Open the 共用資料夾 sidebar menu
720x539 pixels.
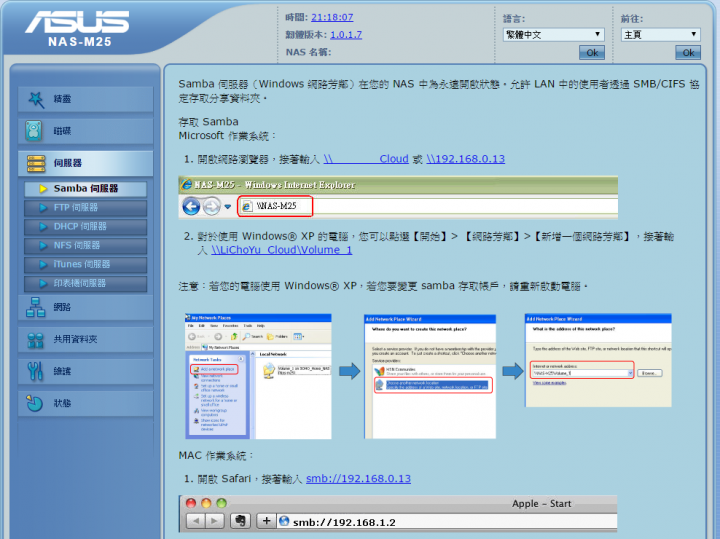[85, 340]
